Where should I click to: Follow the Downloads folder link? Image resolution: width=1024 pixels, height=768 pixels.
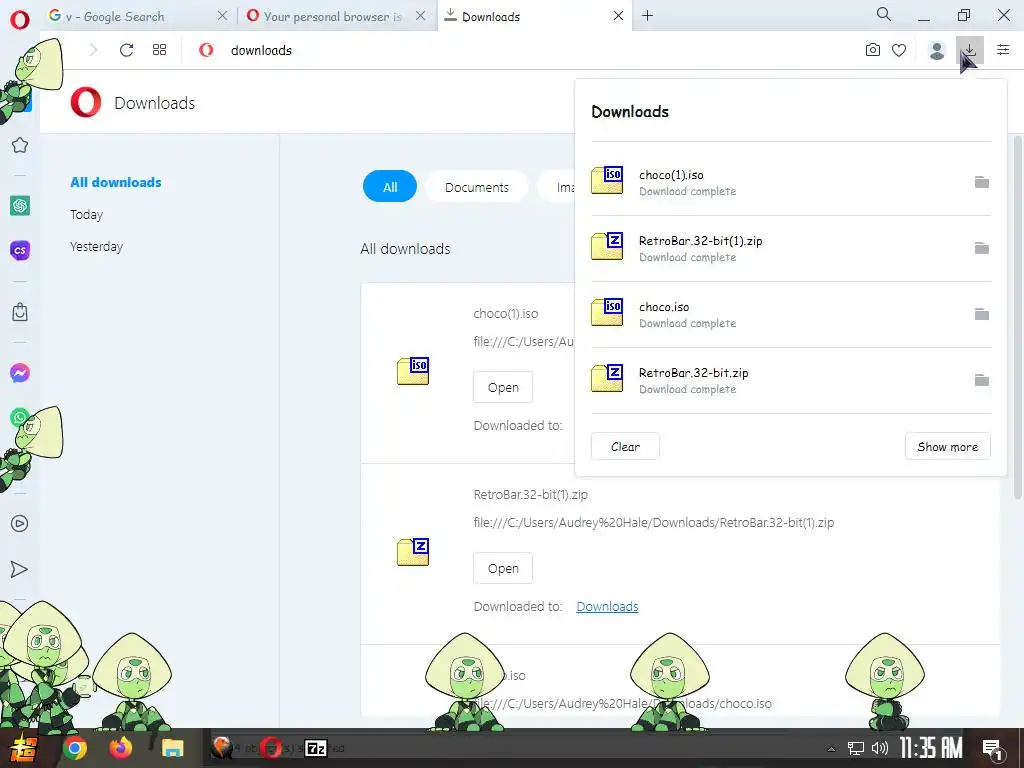click(607, 607)
